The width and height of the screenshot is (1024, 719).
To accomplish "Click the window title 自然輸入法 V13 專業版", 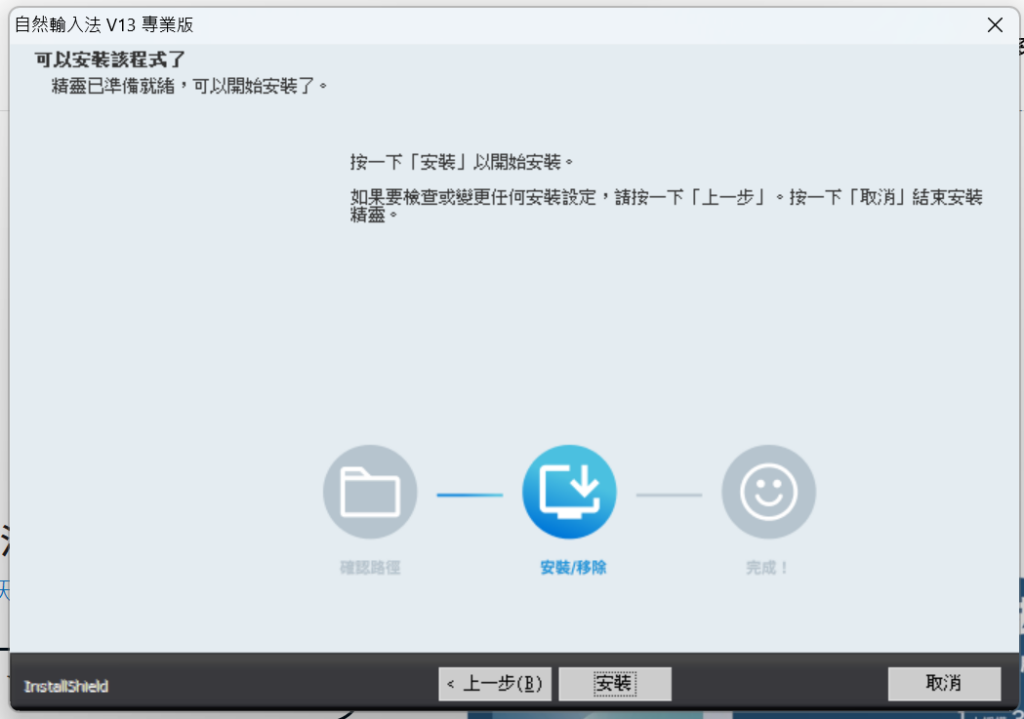I will 104,25.
